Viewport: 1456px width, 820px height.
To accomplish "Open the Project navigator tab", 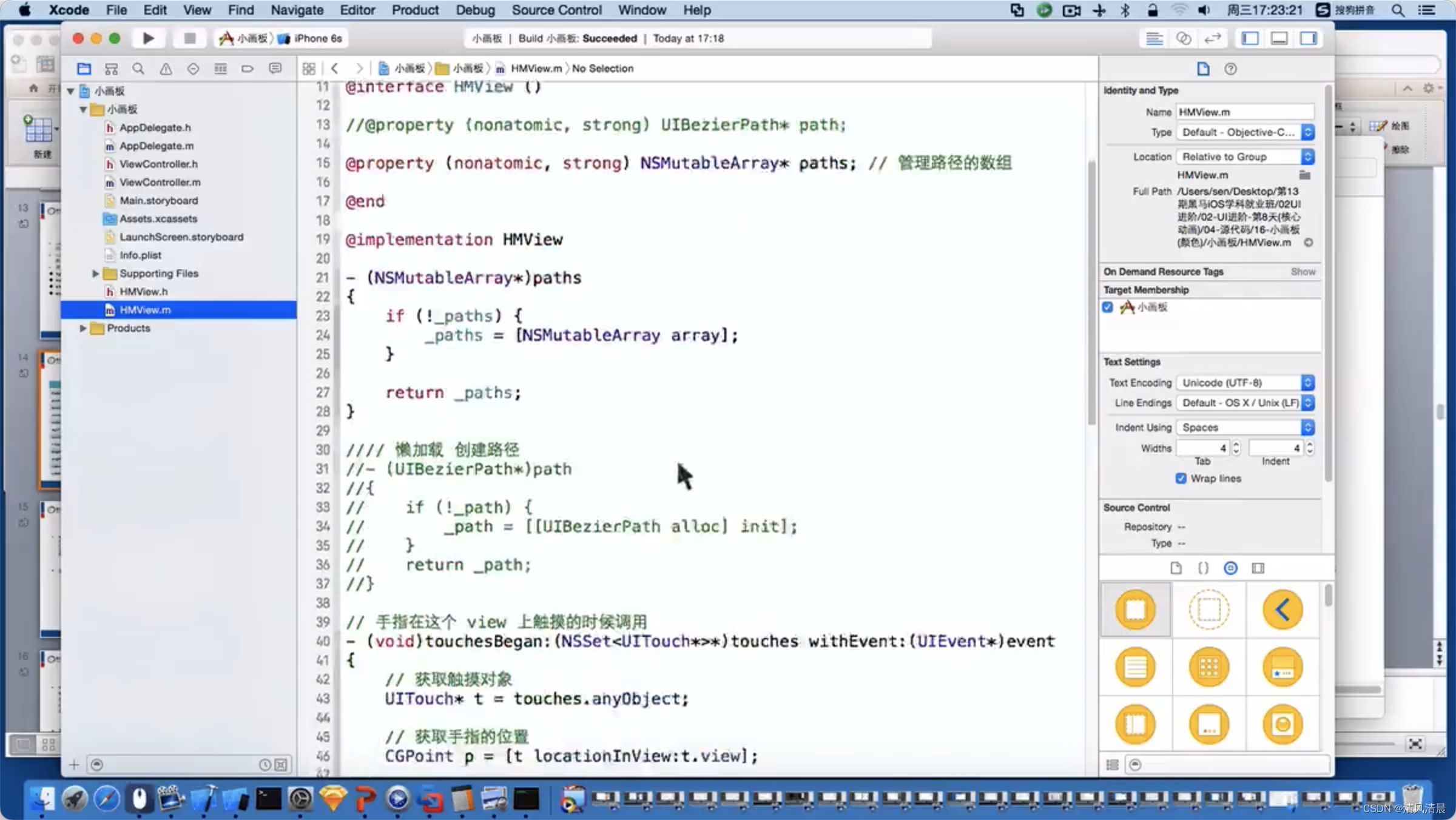I will tap(84, 69).
